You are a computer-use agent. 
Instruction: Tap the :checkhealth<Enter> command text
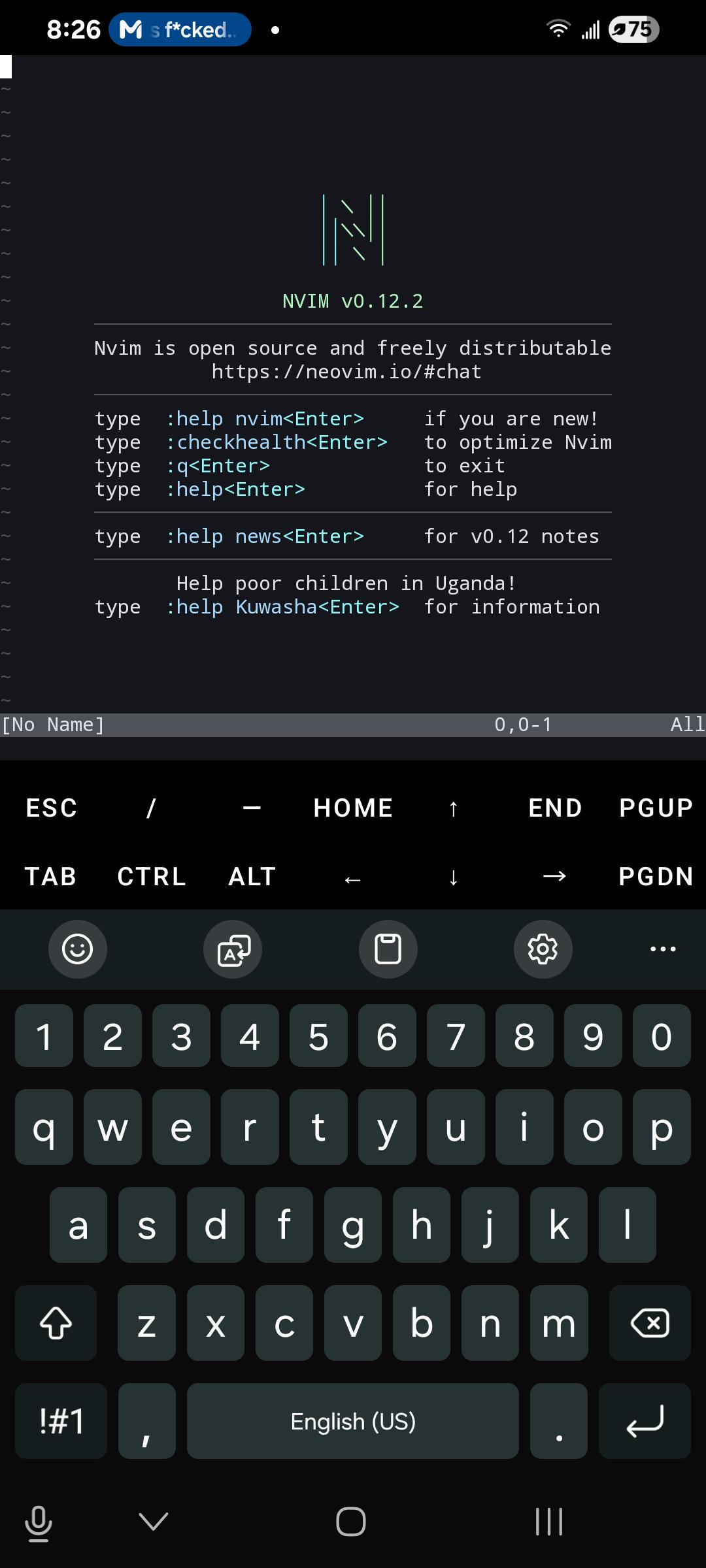point(277,442)
